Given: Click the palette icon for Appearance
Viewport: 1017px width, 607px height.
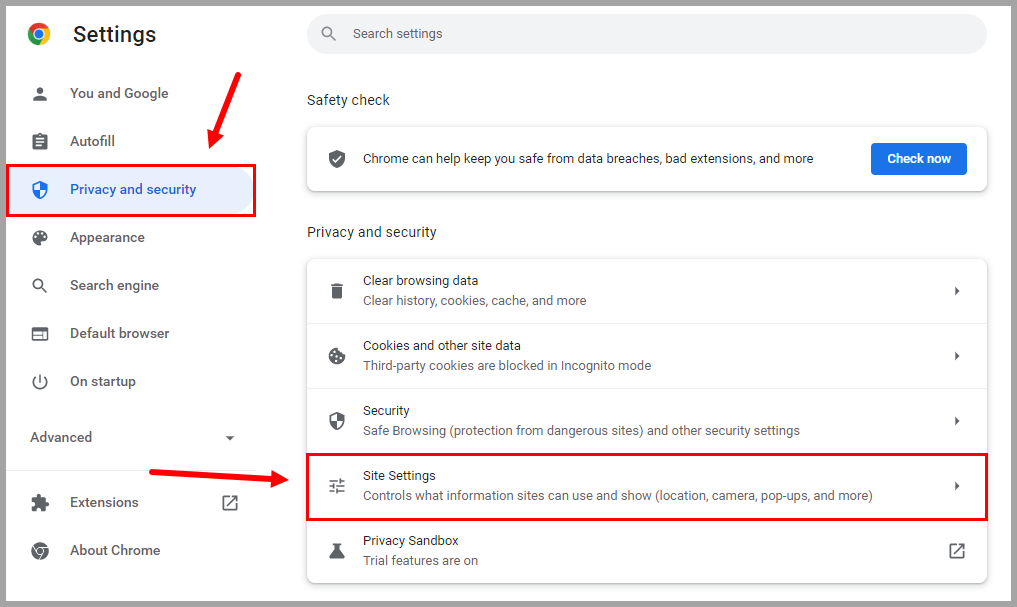Looking at the screenshot, I should (x=40, y=238).
